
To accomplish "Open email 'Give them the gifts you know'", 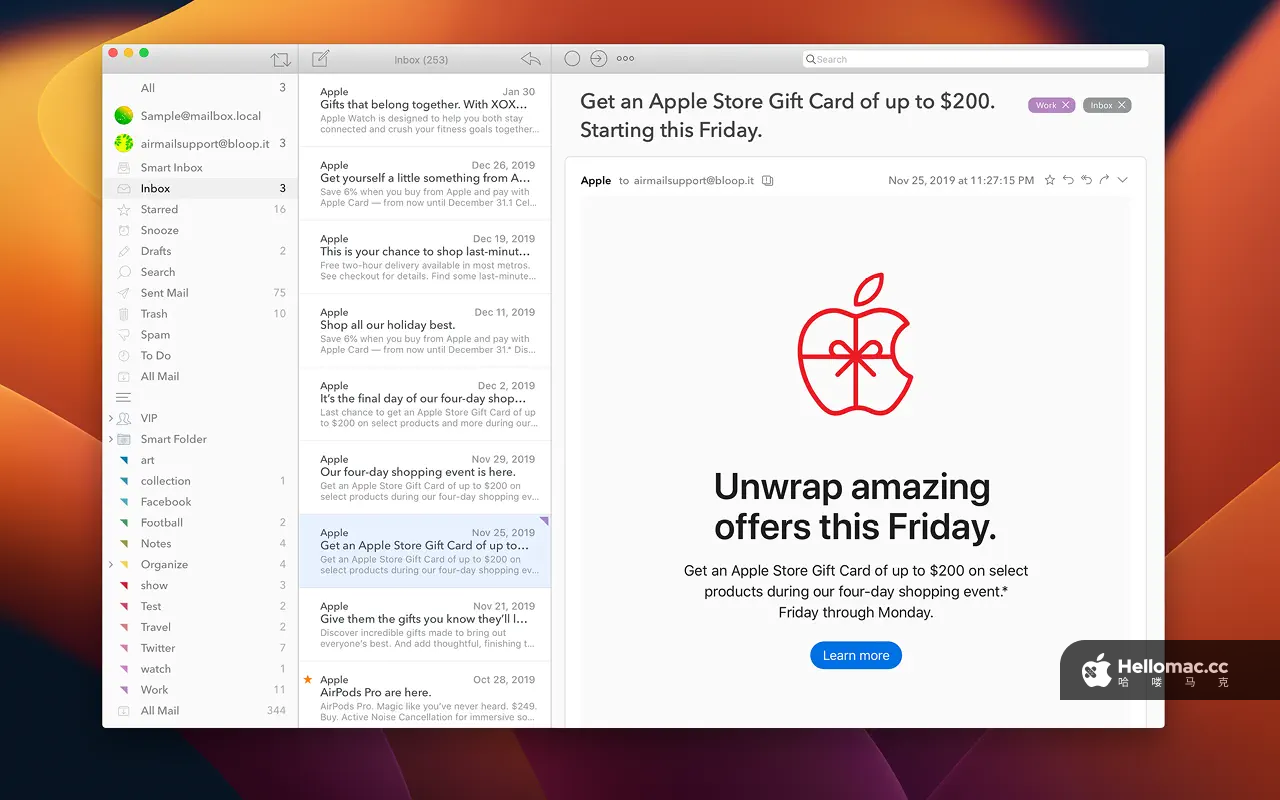I will pyautogui.click(x=425, y=625).
